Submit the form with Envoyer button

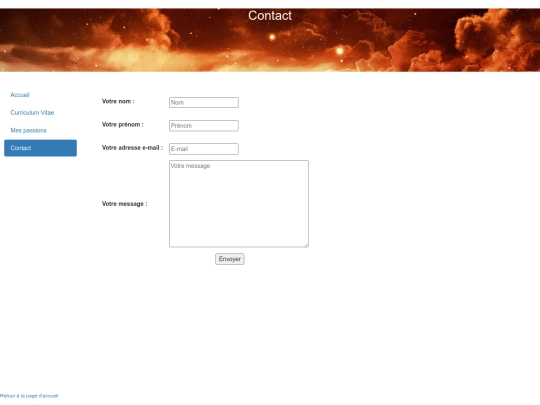pos(230,259)
